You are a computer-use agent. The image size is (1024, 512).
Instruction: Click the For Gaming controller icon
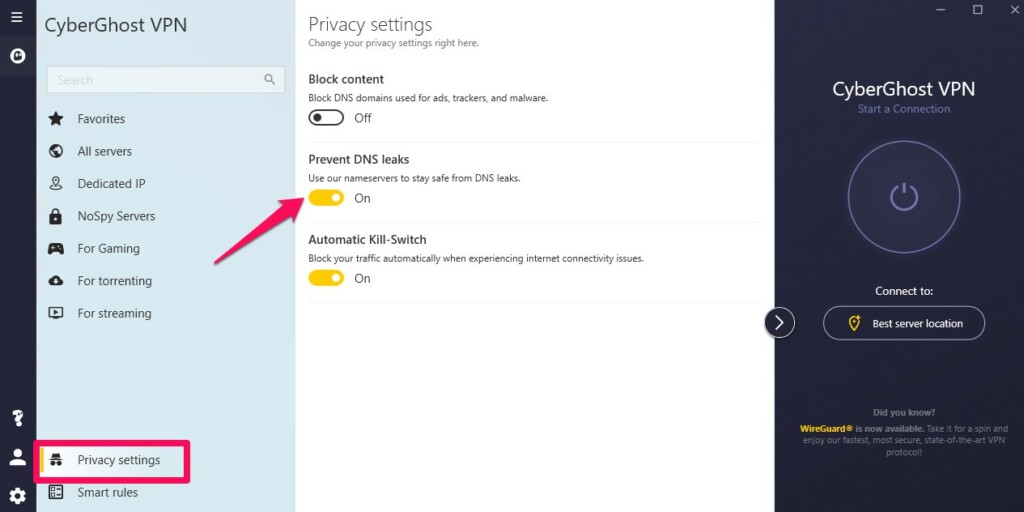pos(56,248)
